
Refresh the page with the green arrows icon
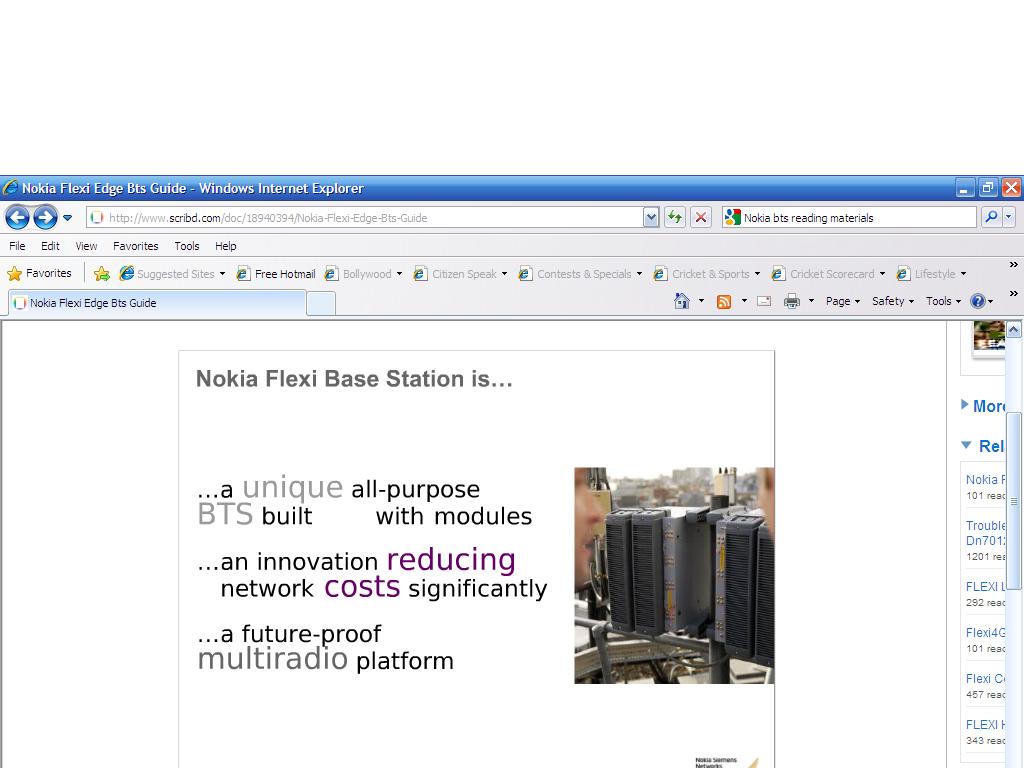675,217
